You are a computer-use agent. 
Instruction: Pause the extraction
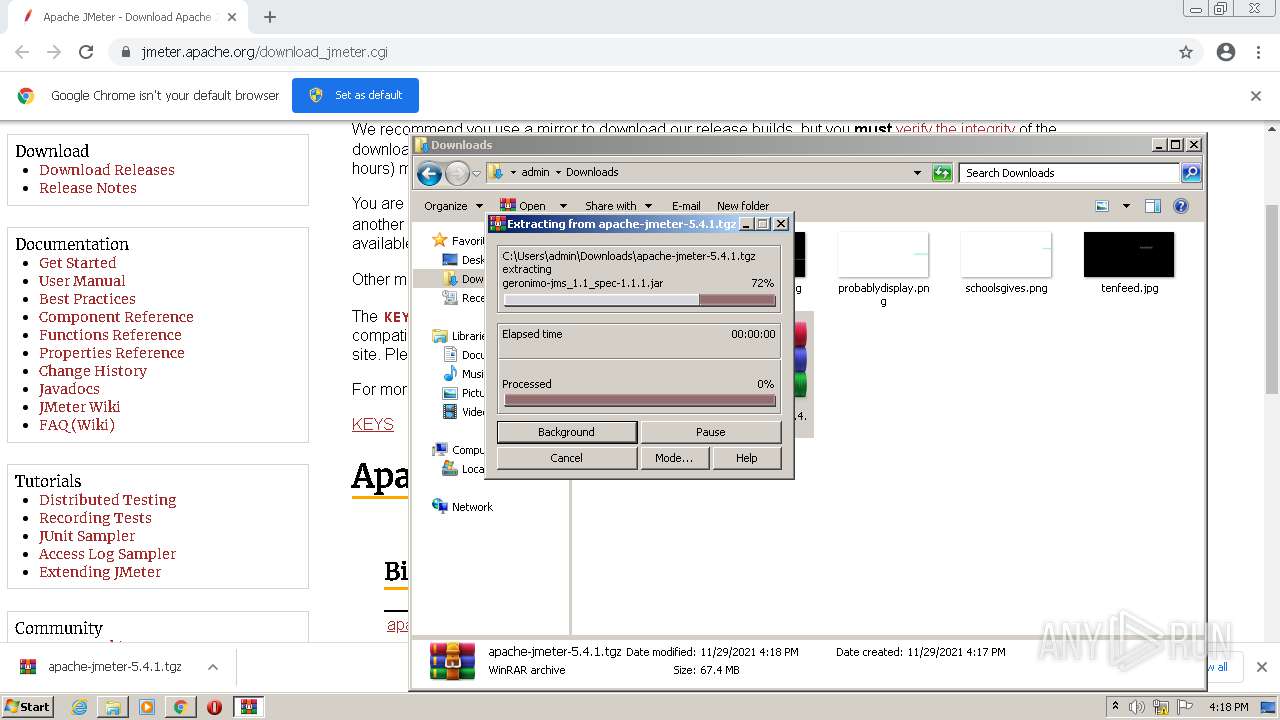(x=710, y=432)
